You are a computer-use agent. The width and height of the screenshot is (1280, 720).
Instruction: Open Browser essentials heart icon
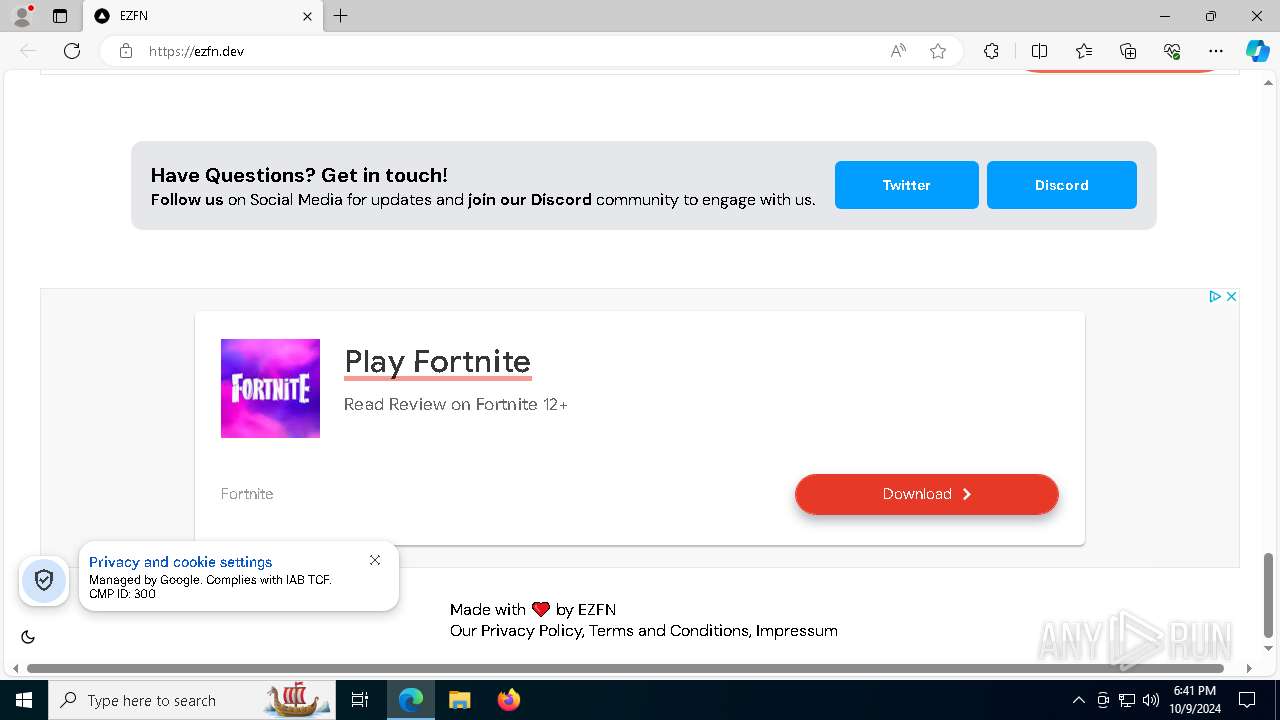coord(1172,51)
